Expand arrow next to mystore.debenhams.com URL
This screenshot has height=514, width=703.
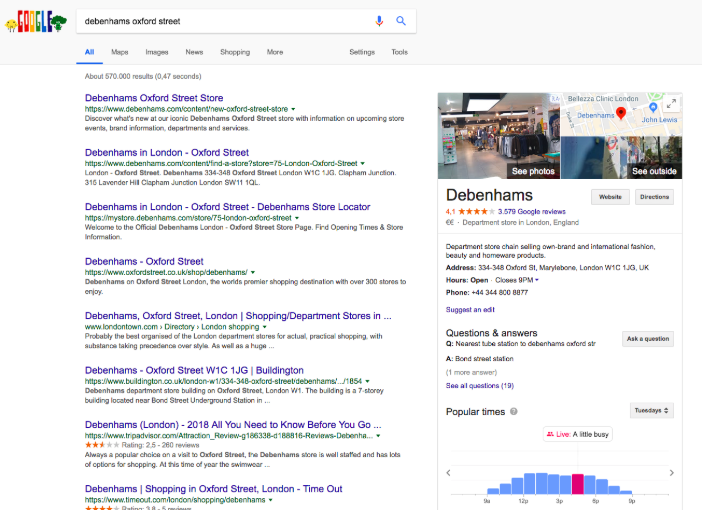297,218
